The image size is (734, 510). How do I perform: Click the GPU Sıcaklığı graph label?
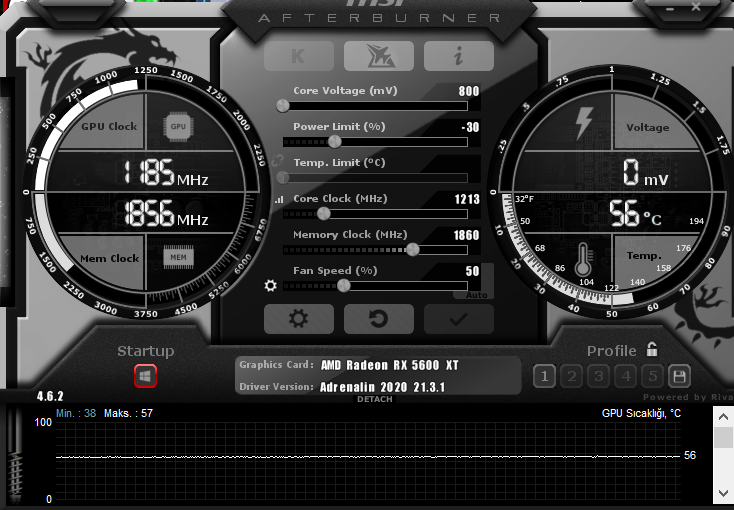point(641,414)
